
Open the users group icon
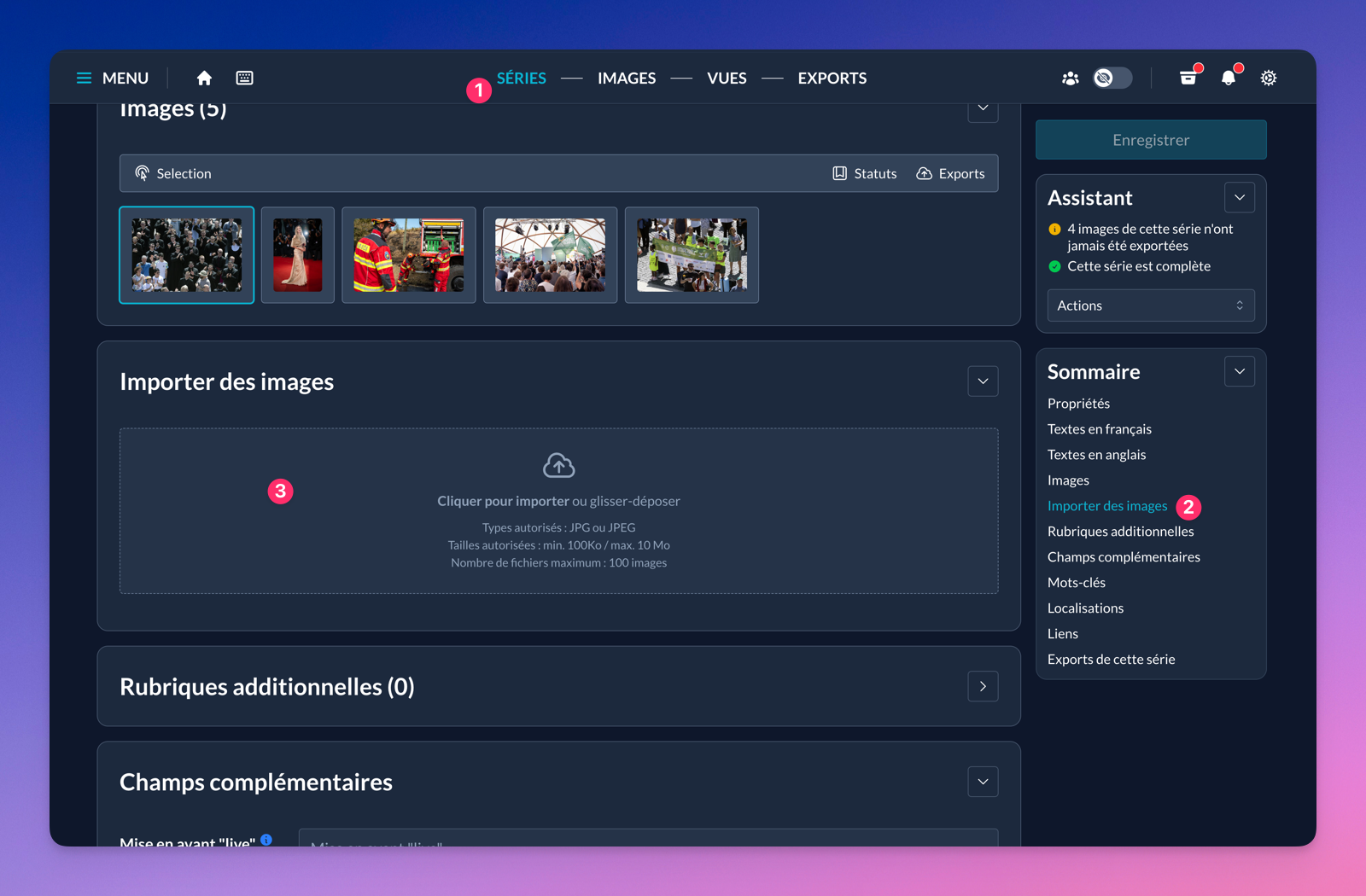(1070, 79)
